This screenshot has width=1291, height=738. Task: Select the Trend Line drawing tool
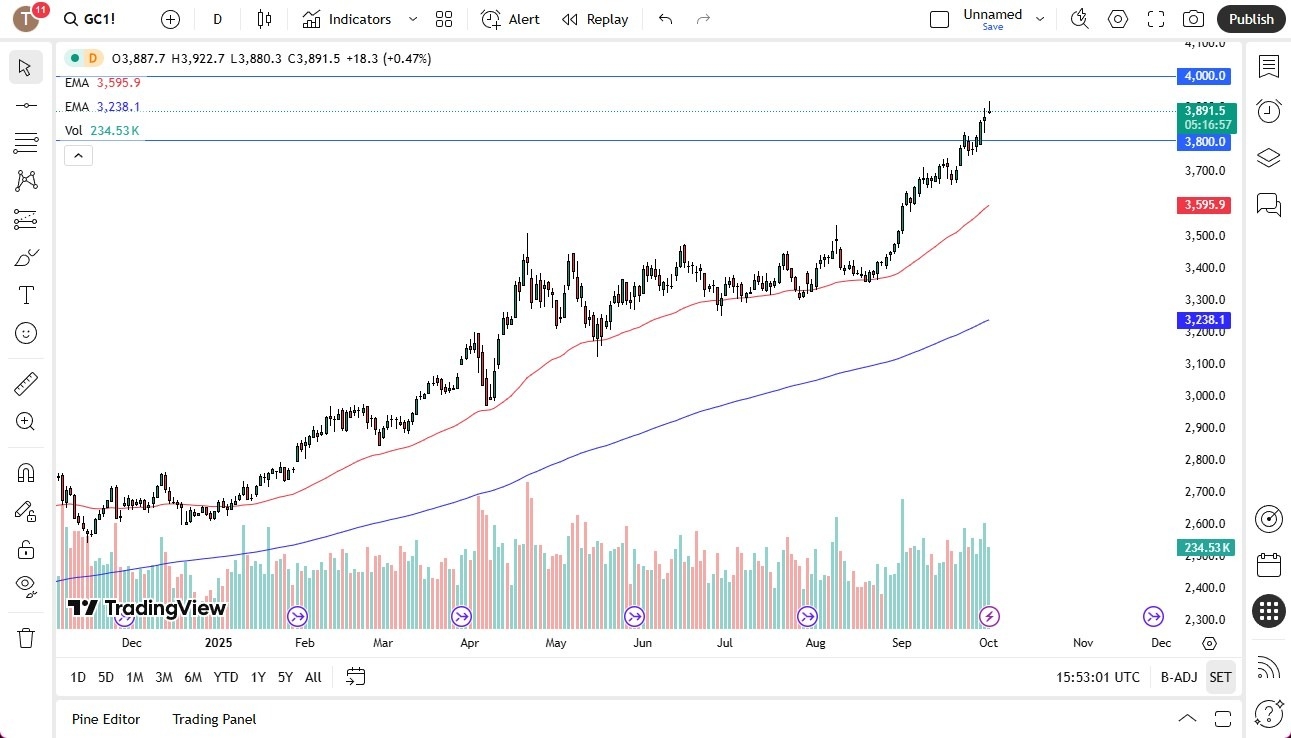coord(26,105)
